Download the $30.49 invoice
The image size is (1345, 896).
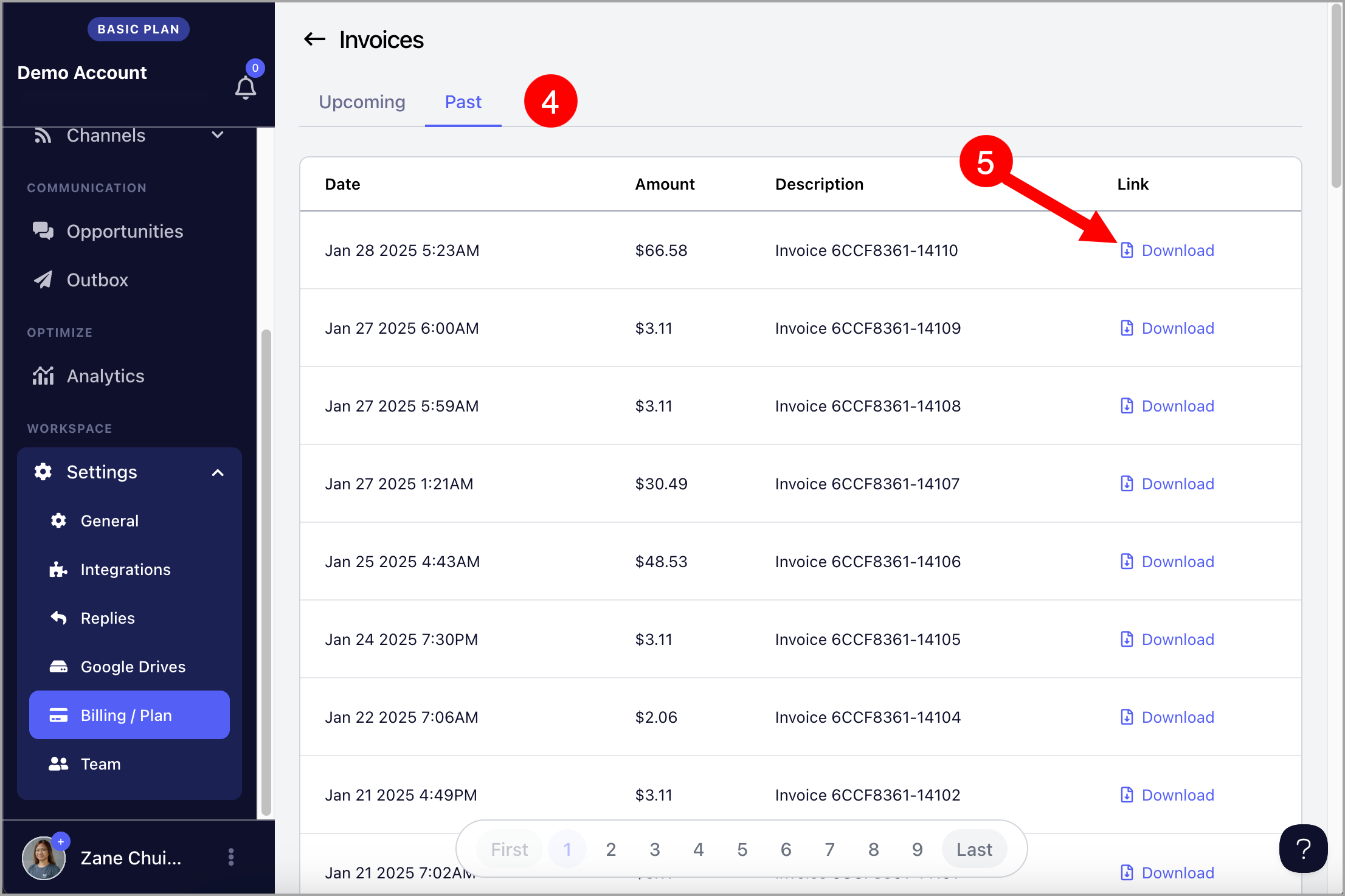(1167, 484)
